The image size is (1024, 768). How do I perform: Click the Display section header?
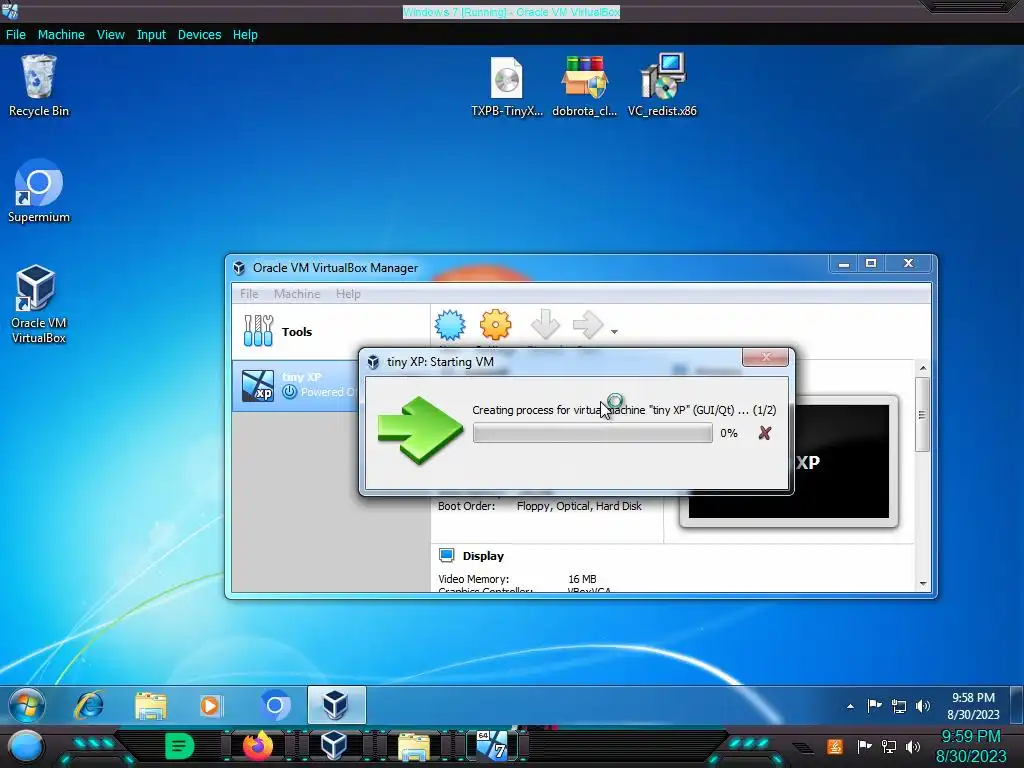483,556
